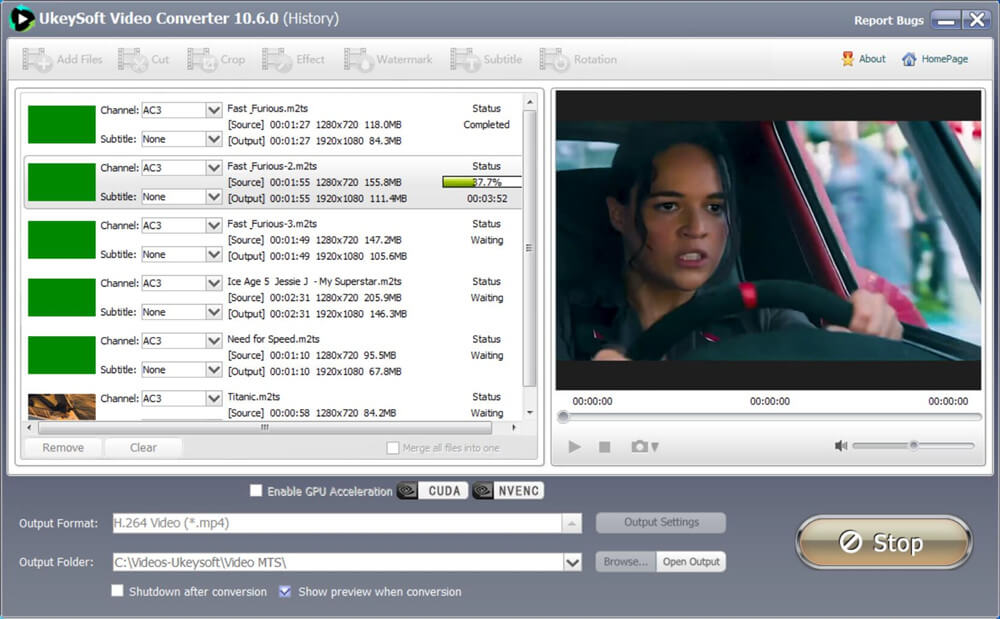Viewport: 1000px width, 619px height.
Task: Select Ice Age 5 Jessie J file name
Action: click(x=314, y=281)
